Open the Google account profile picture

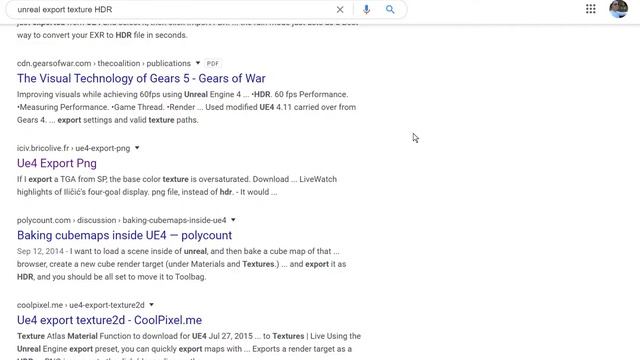618,9
